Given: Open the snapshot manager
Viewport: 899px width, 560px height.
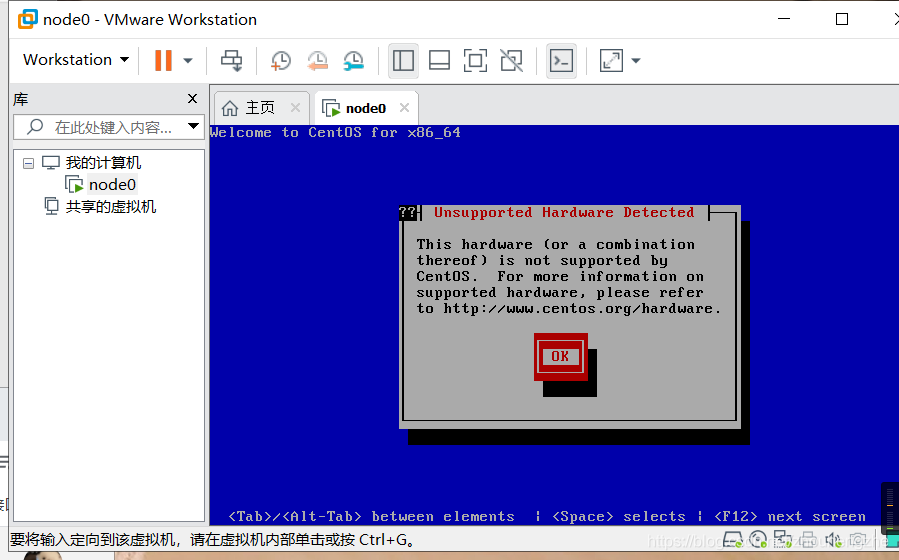Looking at the screenshot, I should click(x=354, y=60).
